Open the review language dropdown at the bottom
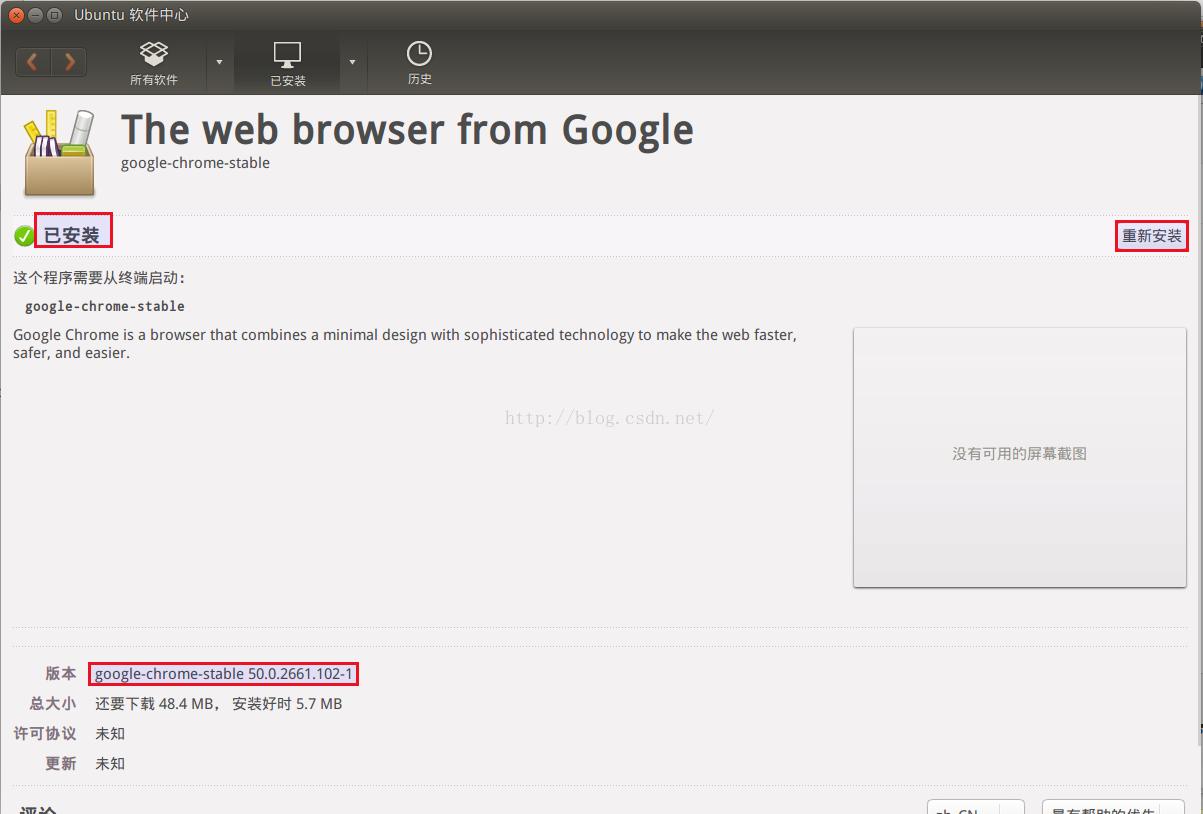Screen dimensions: 1203x814 click(x=976, y=807)
